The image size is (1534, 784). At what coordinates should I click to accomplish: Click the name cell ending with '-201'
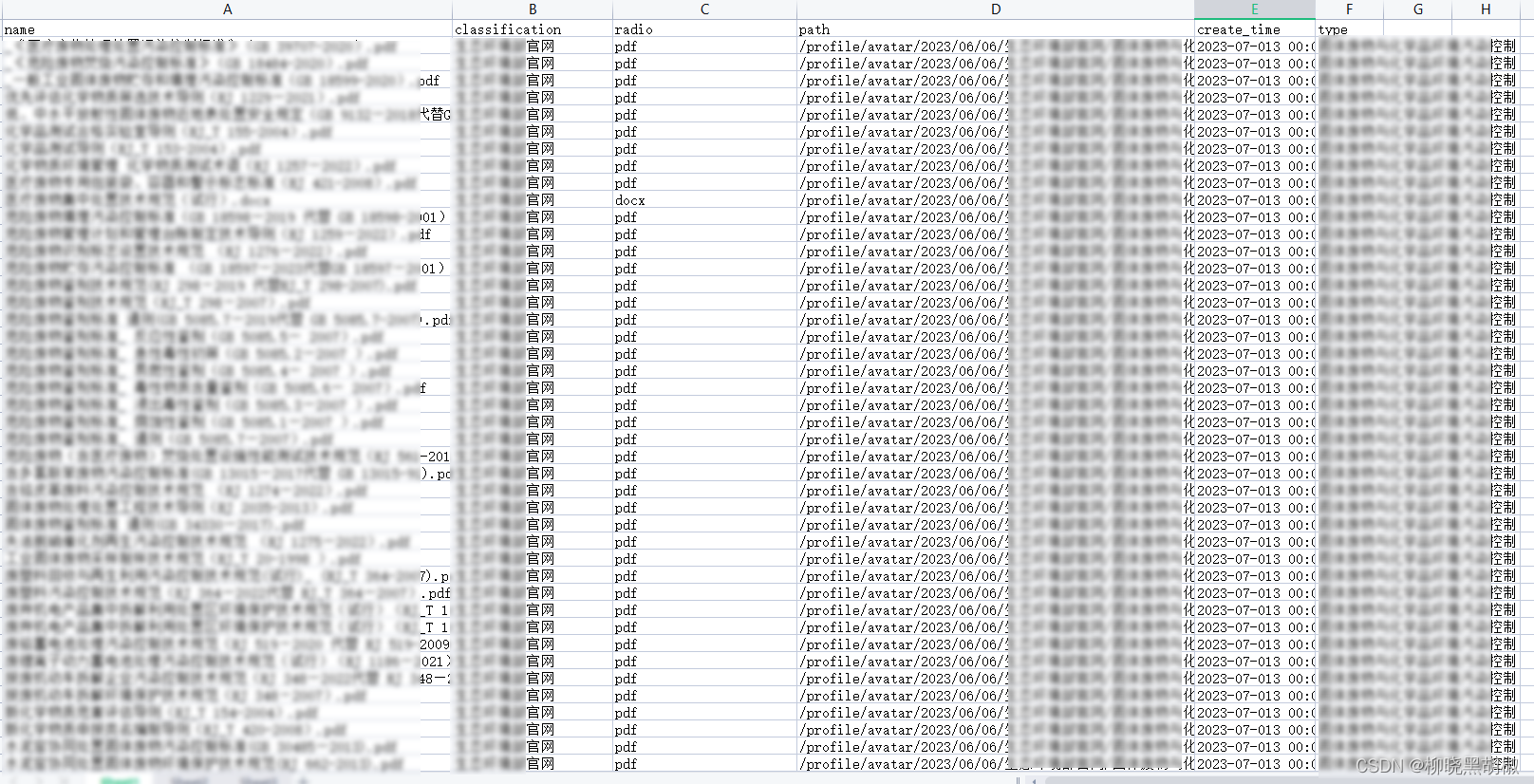point(227,457)
